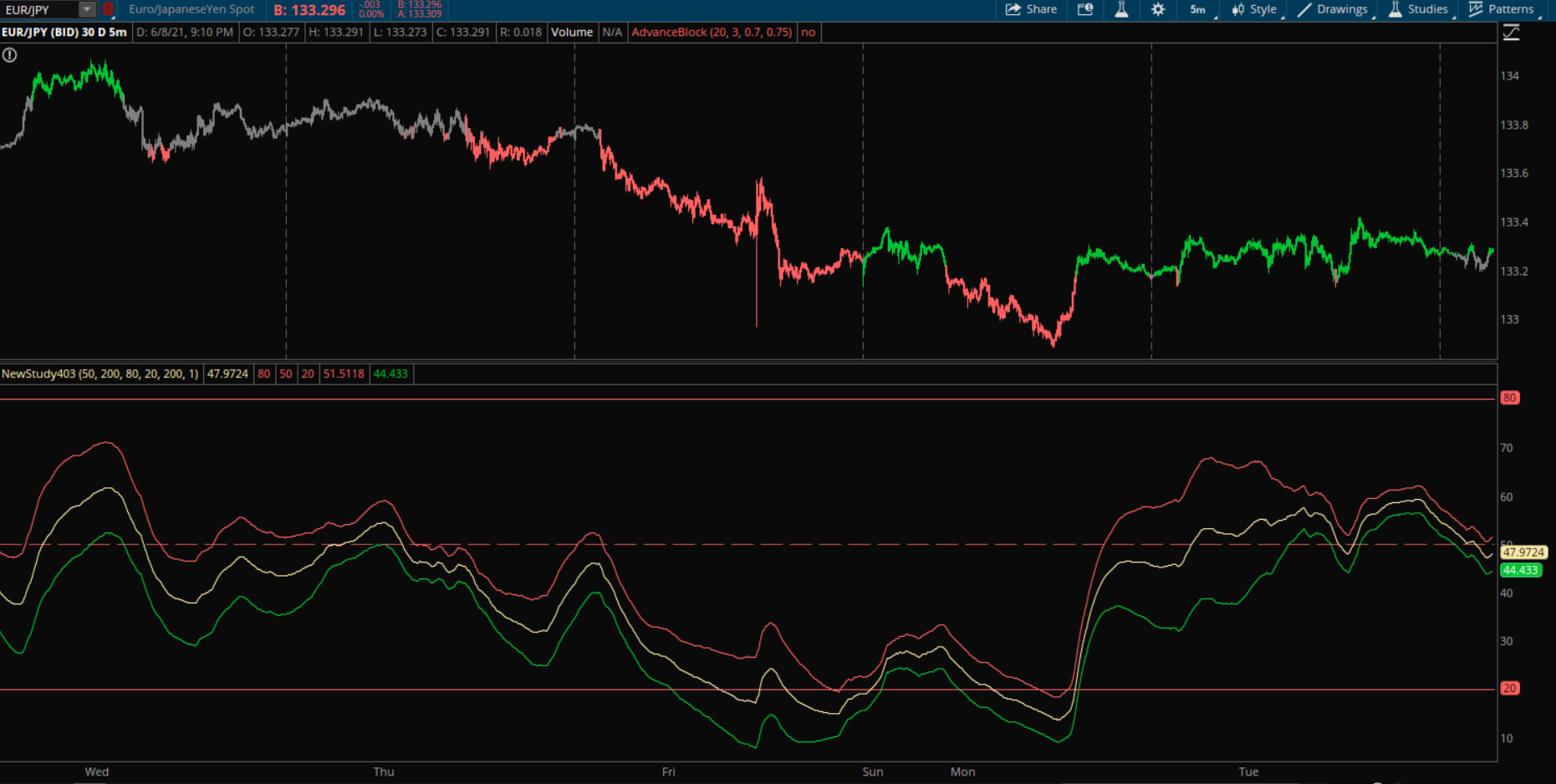The image size is (1556, 784).
Task: Click the Thu label on time axis
Action: [x=384, y=771]
